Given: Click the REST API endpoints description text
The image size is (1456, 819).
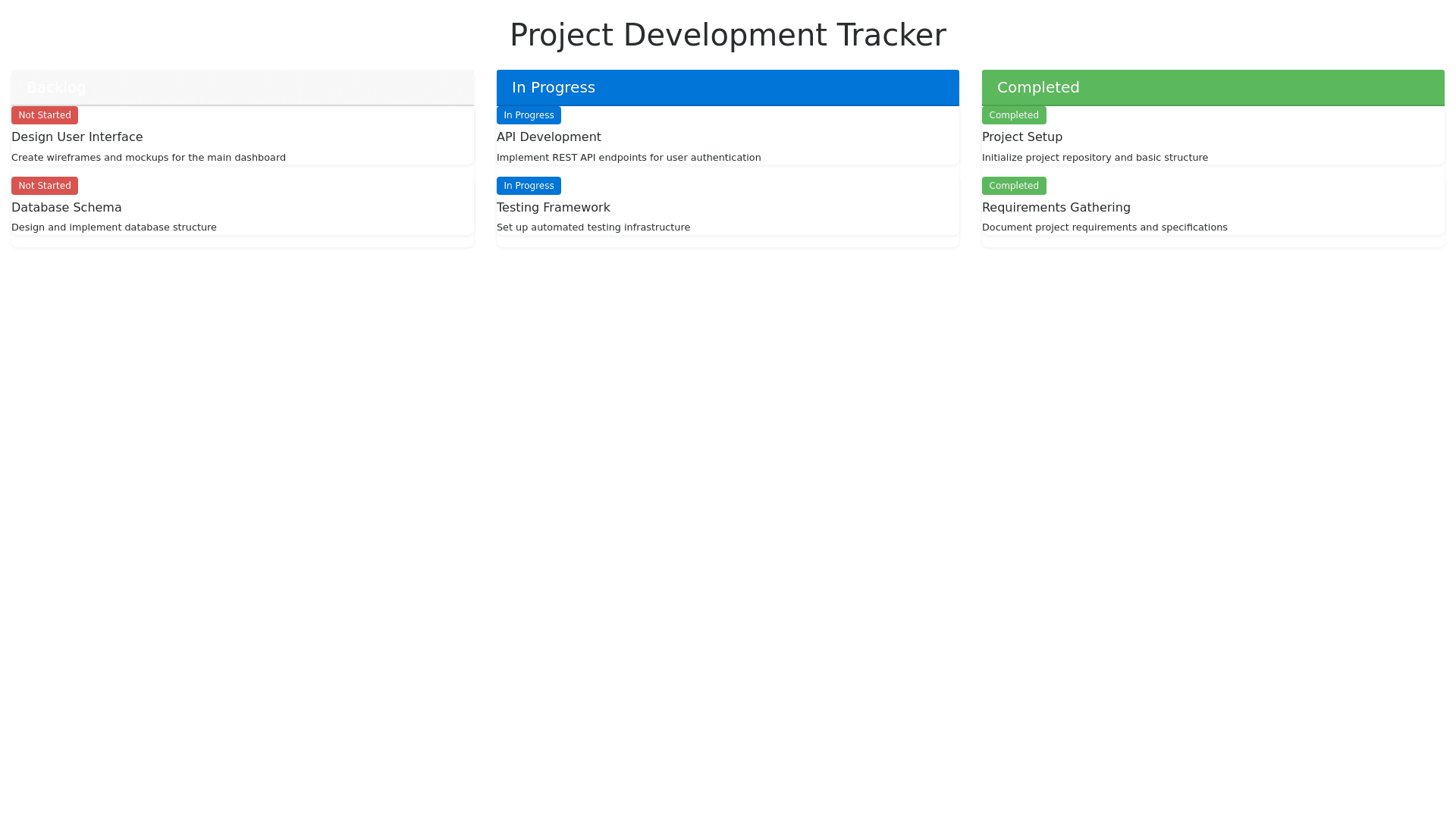Looking at the screenshot, I should pos(628,158).
